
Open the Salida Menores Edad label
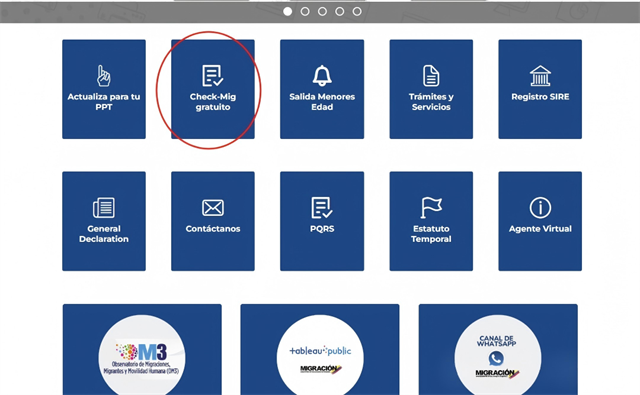coord(322,102)
